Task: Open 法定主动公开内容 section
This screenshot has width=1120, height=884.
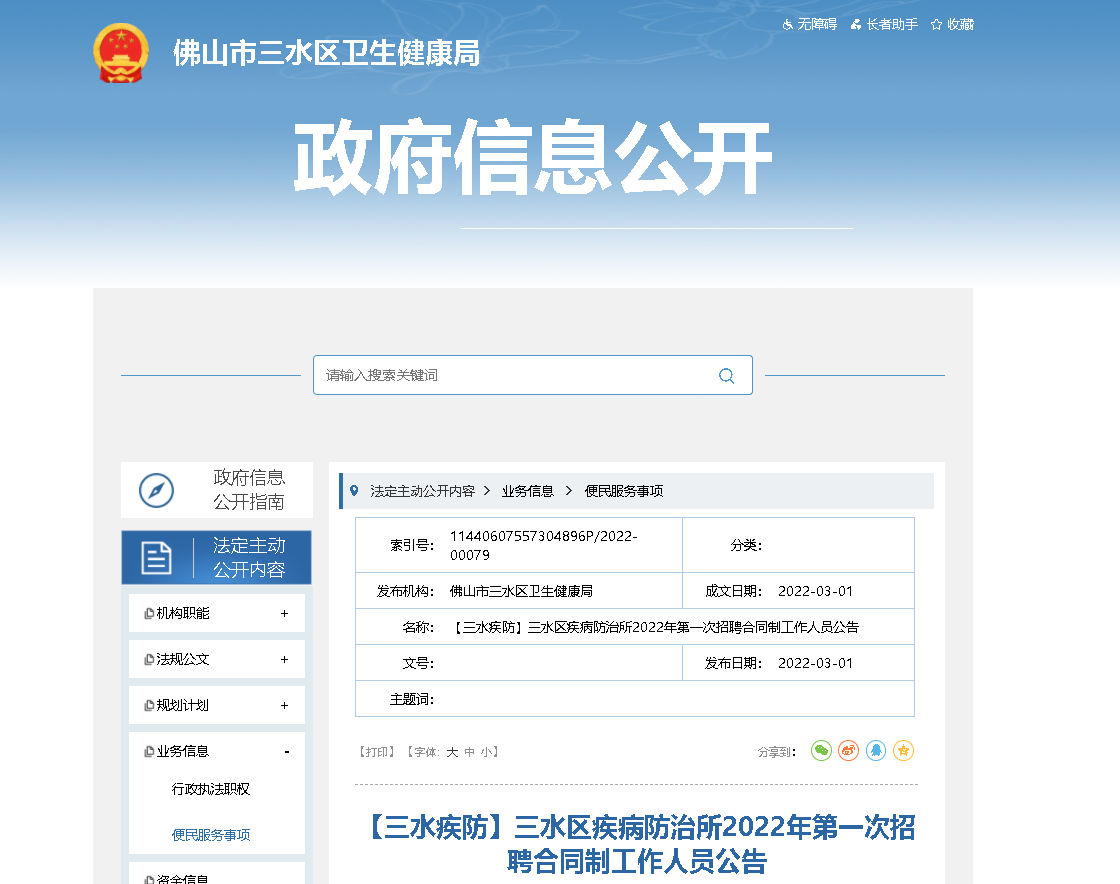Action: tap(216, 558)
